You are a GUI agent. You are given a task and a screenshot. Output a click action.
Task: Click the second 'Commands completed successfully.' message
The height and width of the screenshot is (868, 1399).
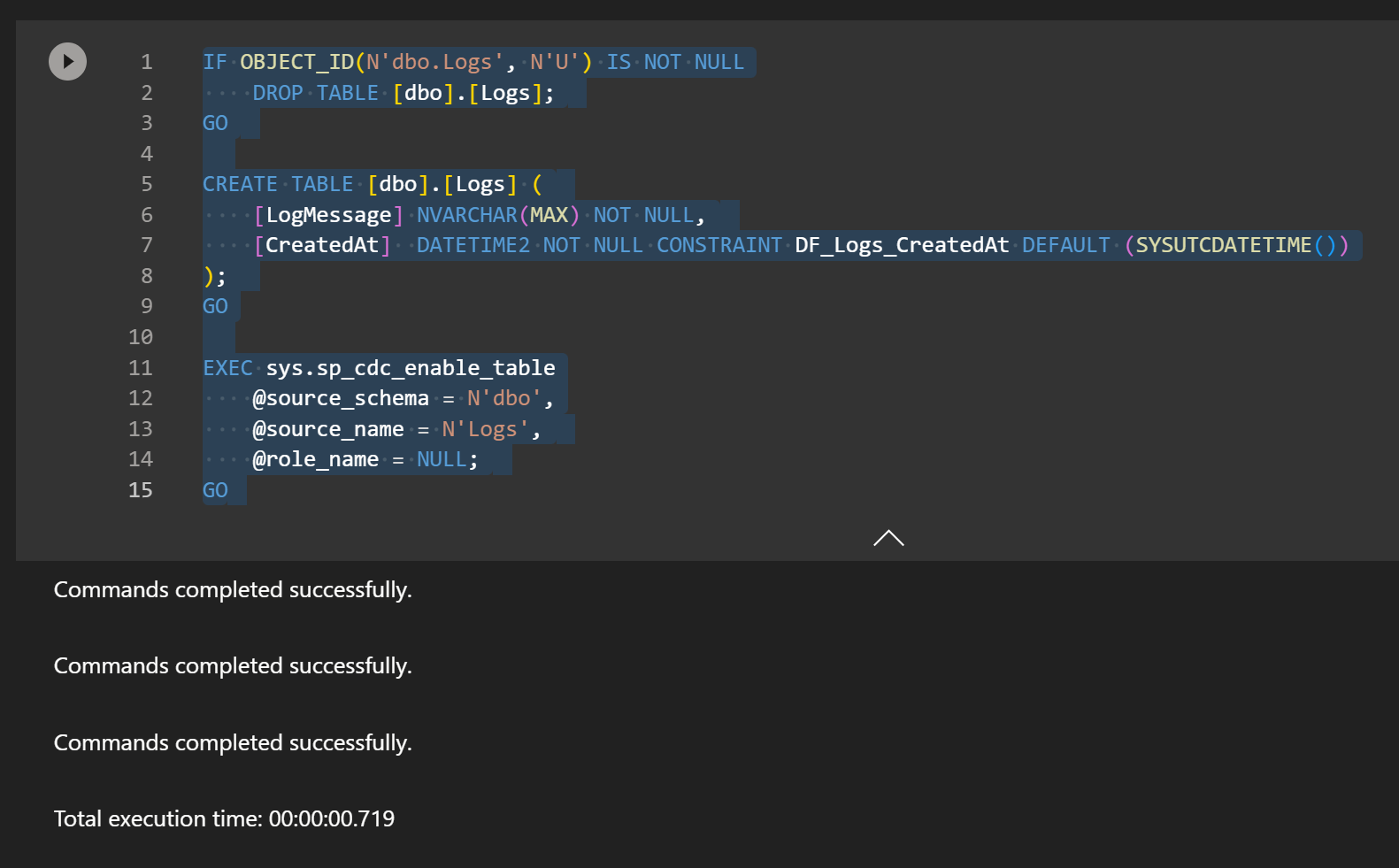(x=233, y=666)
